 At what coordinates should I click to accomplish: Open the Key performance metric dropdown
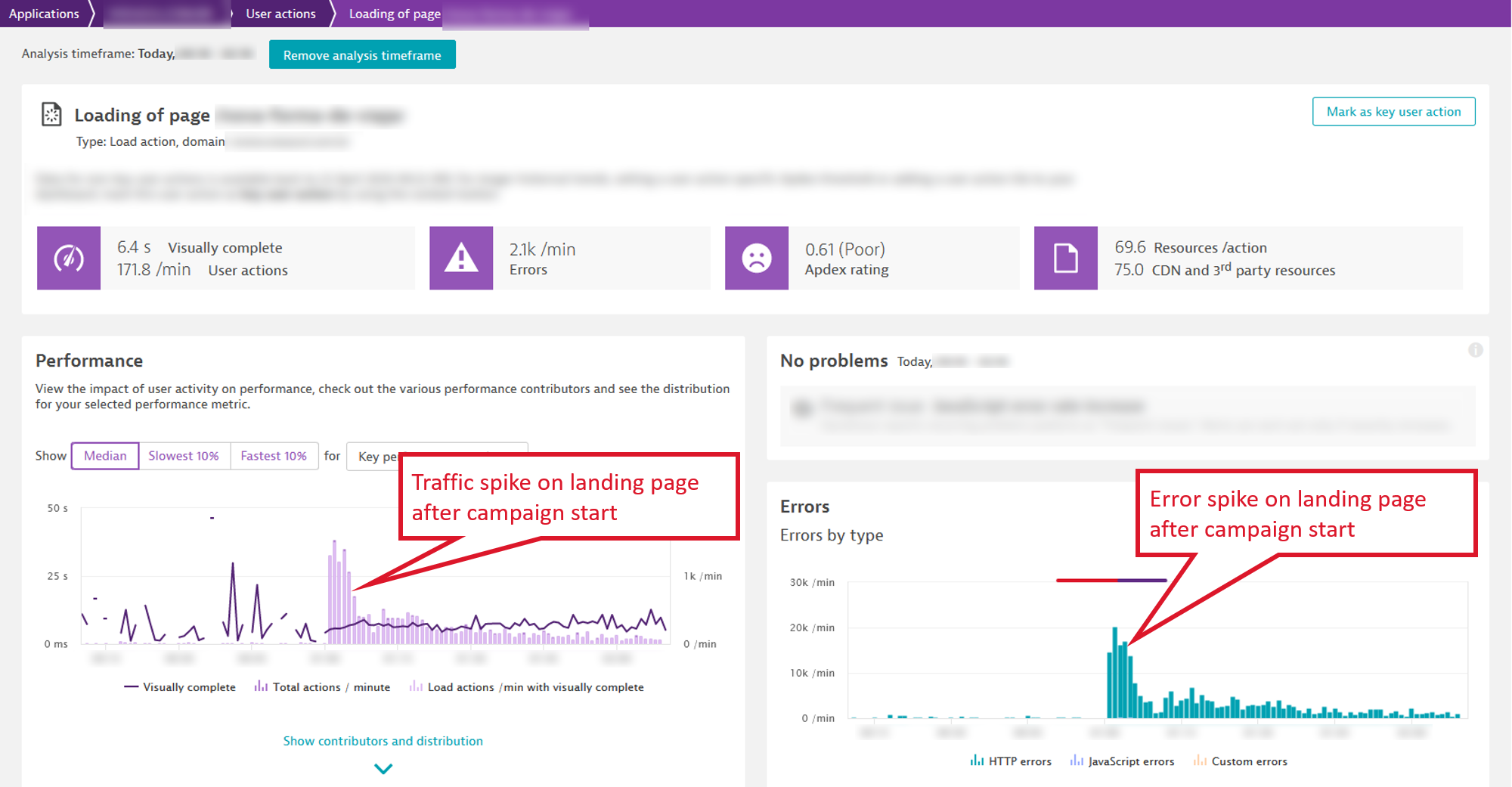[x=375, y=457]
